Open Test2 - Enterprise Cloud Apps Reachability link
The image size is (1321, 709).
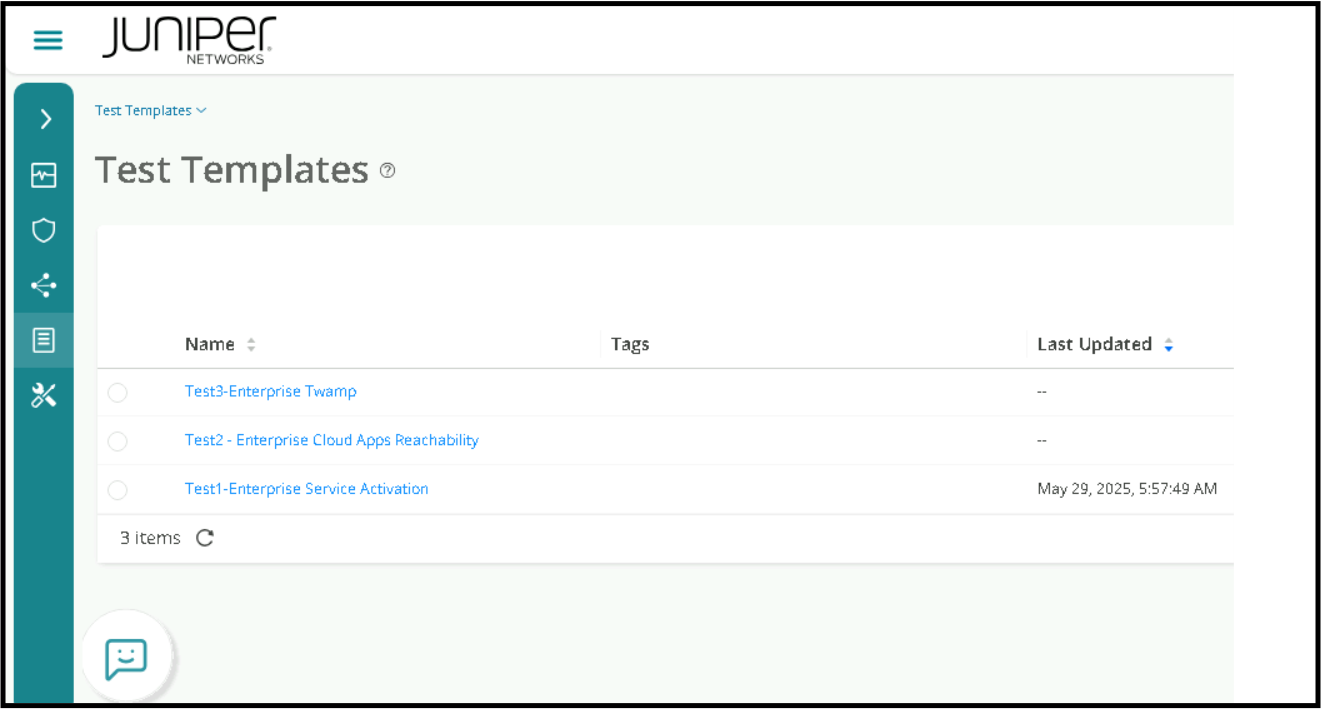coord(331,440)
